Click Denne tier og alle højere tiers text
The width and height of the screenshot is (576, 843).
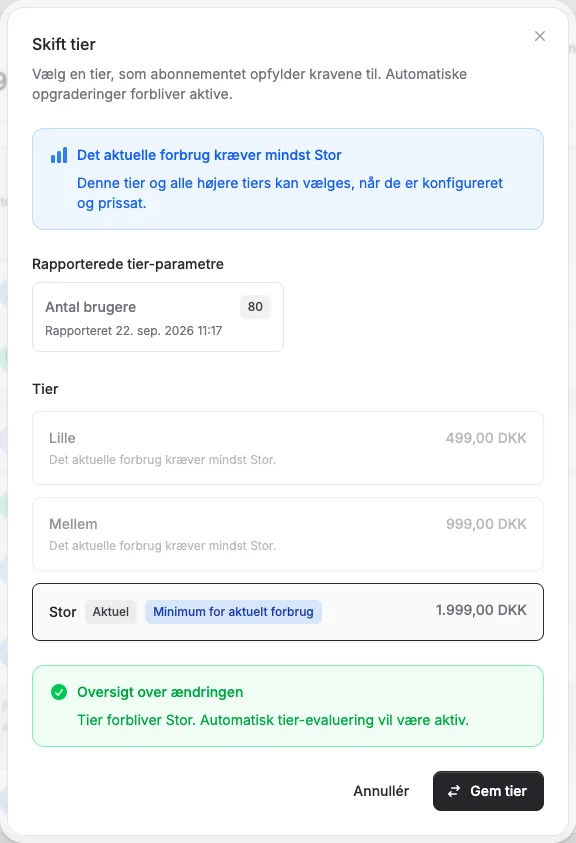pos(290,193)
